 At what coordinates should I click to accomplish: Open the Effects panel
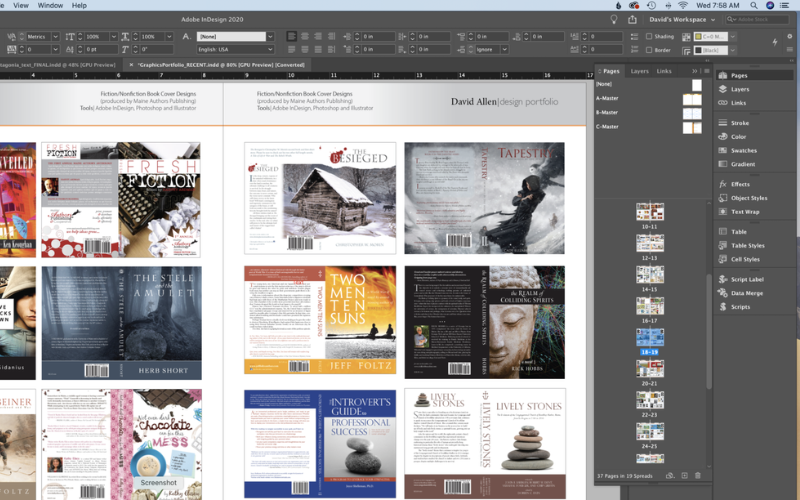tap(740, 184)
